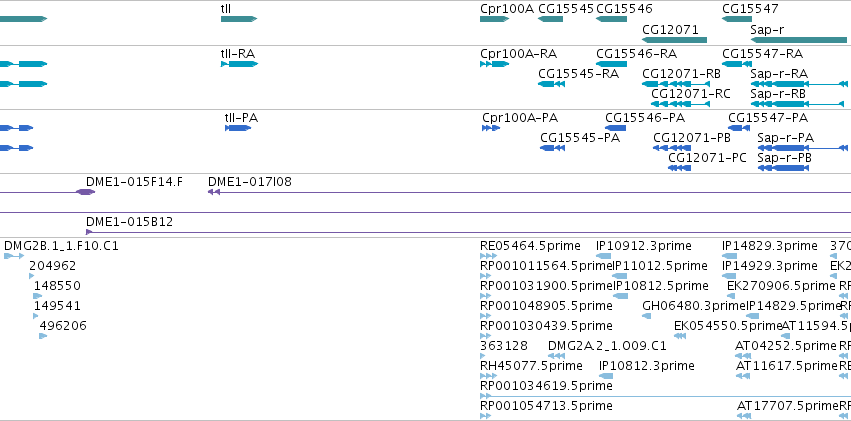Select the AT11617.5prime EST
851x421 pixels.
click(x=743, y=376)
